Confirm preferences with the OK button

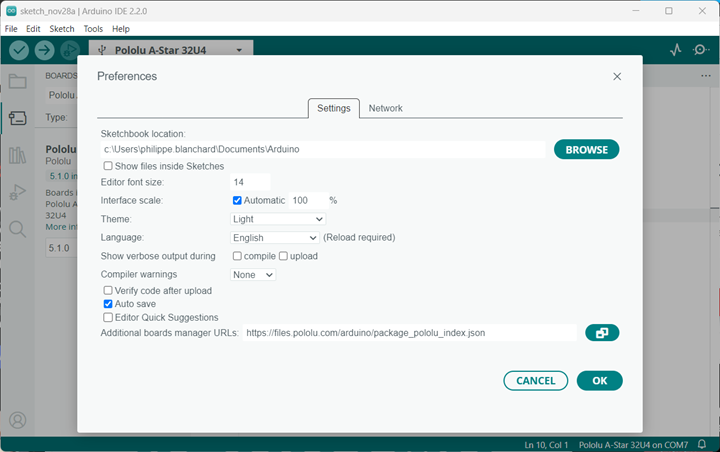pos(599,380)
